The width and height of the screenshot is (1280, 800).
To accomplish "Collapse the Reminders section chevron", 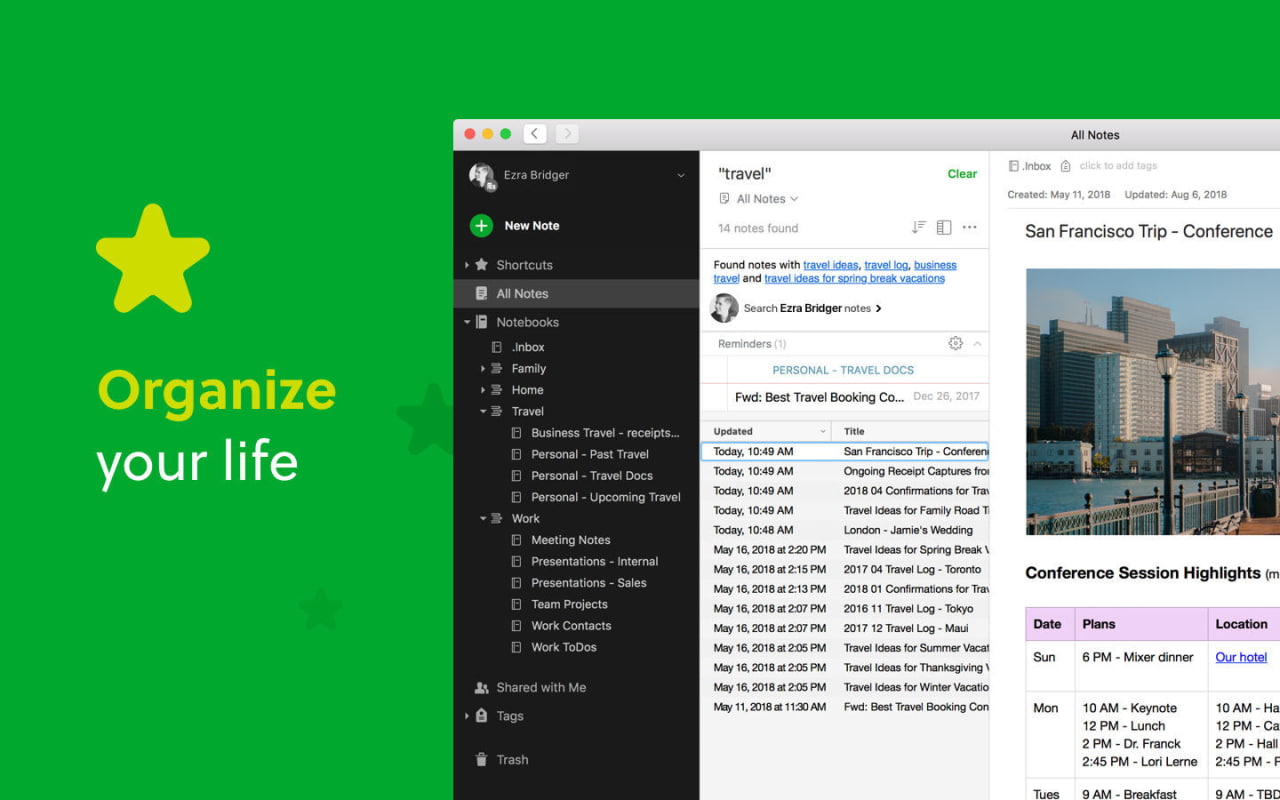I will pos(977,344).
